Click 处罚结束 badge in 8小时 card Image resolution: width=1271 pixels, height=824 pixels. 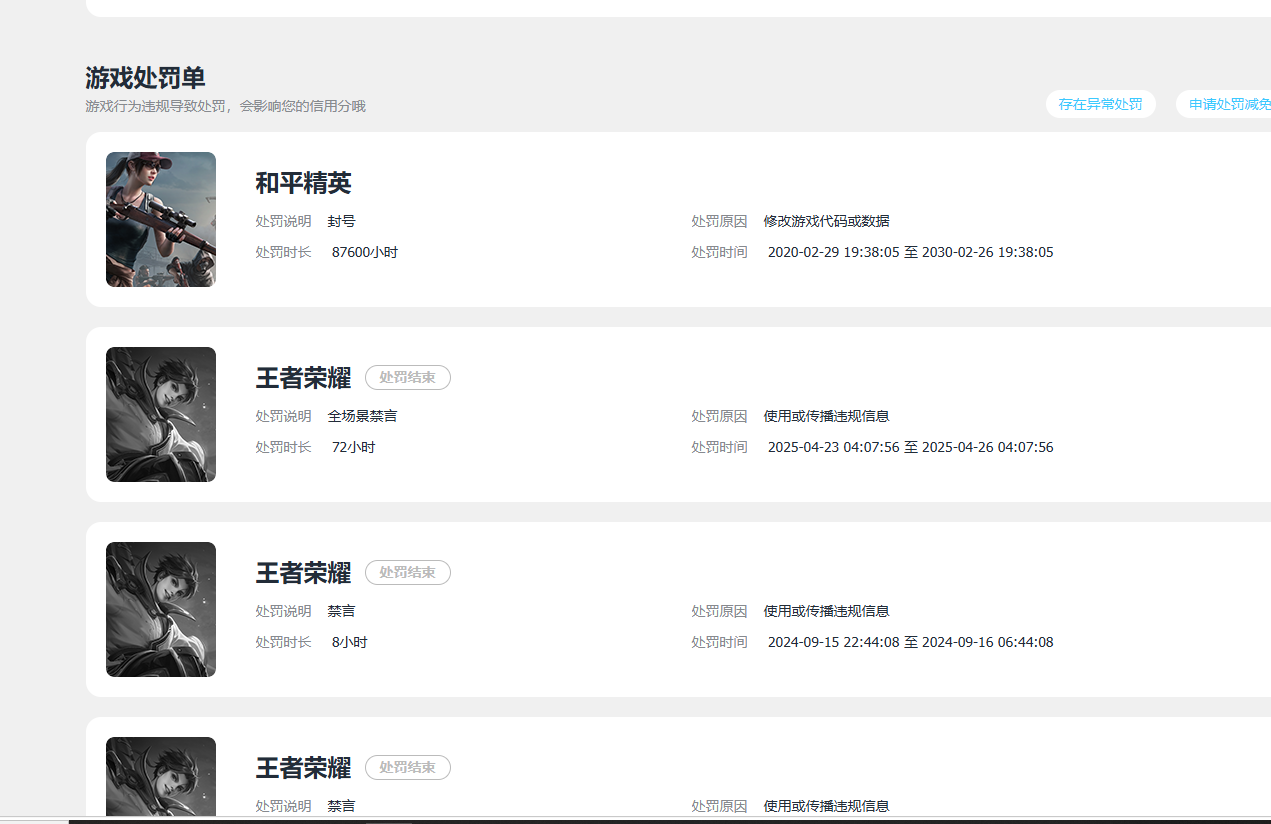408,573
